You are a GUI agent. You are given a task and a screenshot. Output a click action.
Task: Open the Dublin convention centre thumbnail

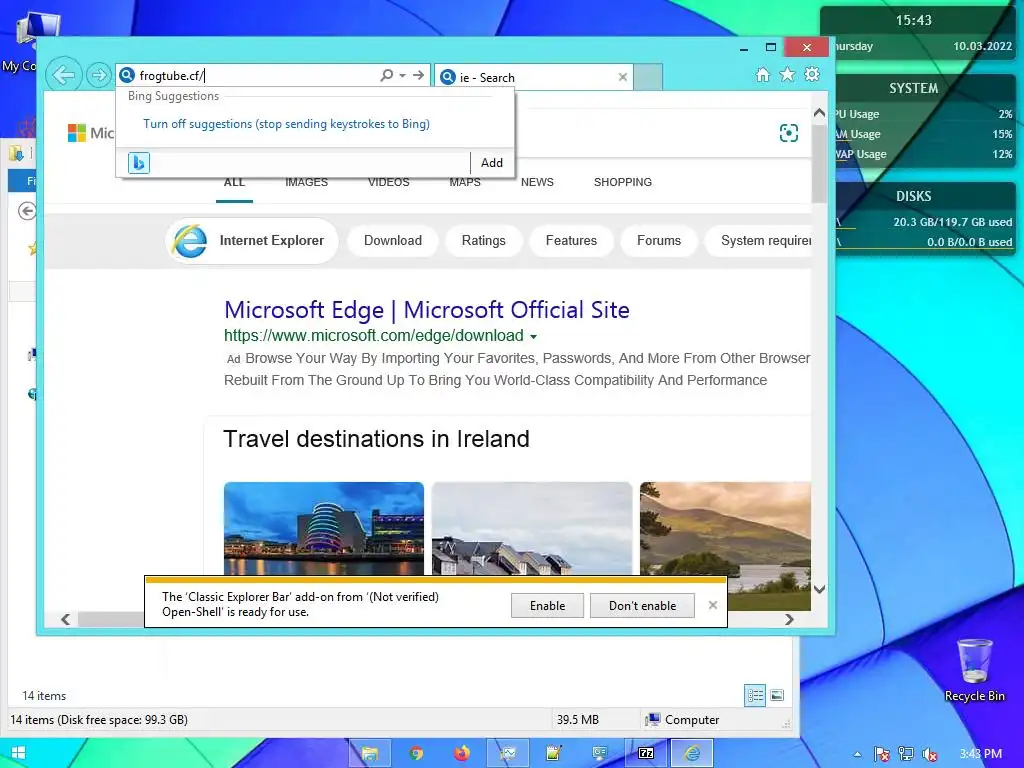point(323,528)
